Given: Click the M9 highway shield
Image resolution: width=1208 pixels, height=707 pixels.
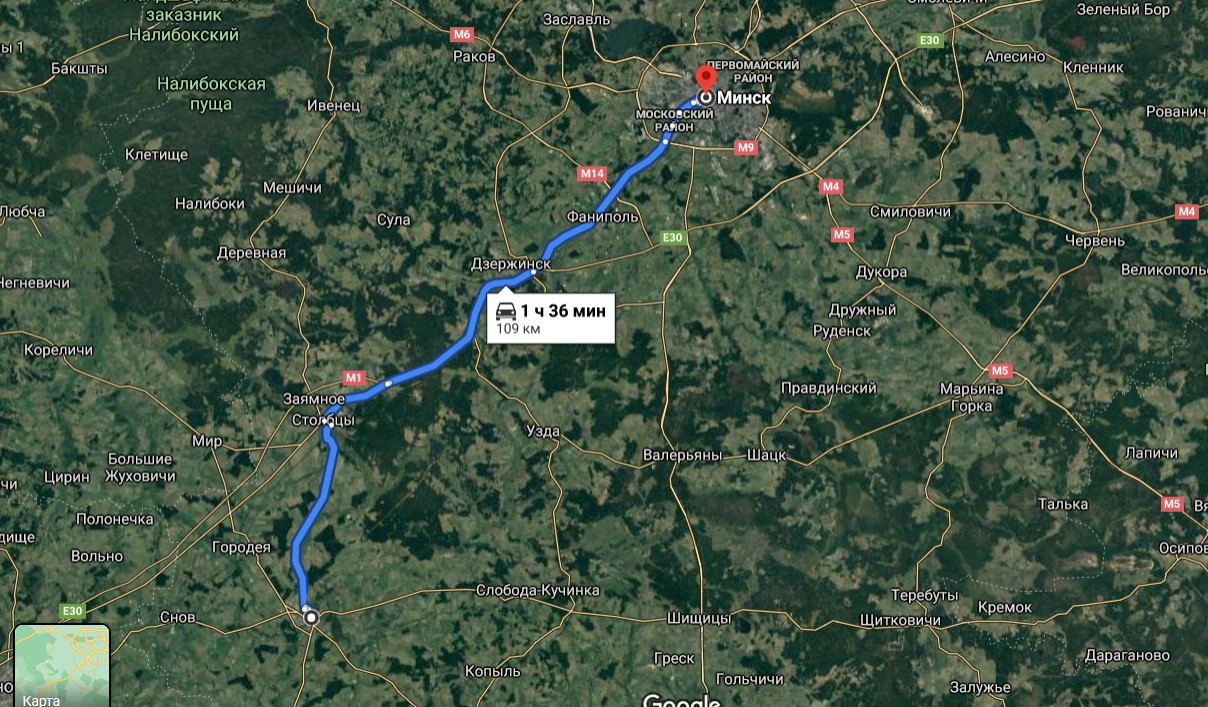Looking at the screenshot, I should tap(745, 148).
